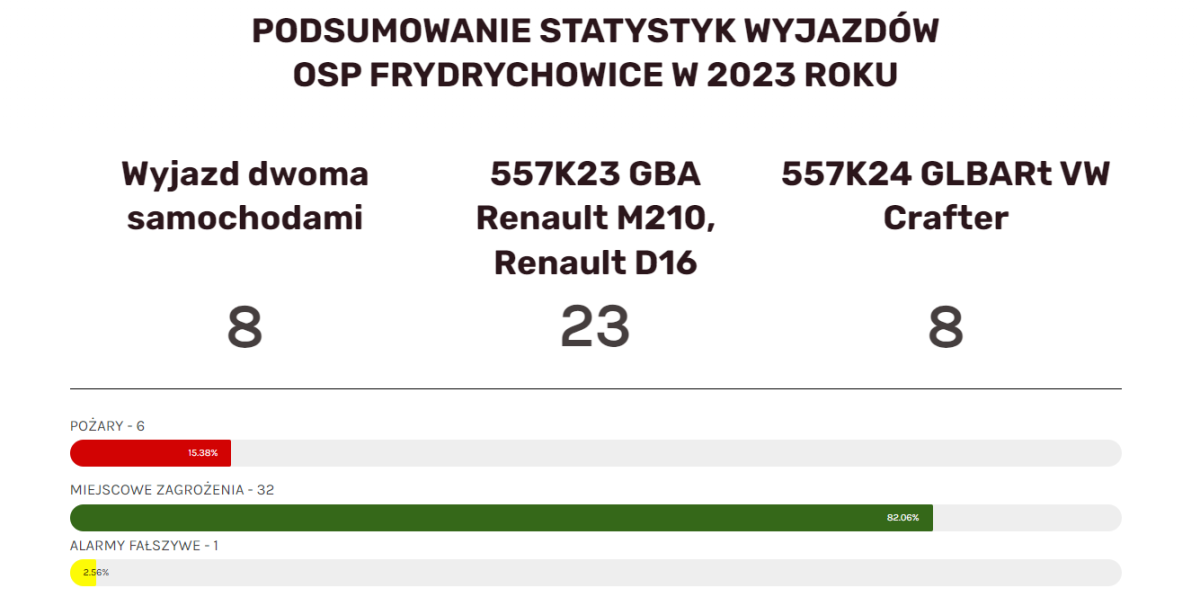Click the "Wyjazd dwoma samochodami" heading
The height and width of the screenshot is (606, 1200).
245,196
